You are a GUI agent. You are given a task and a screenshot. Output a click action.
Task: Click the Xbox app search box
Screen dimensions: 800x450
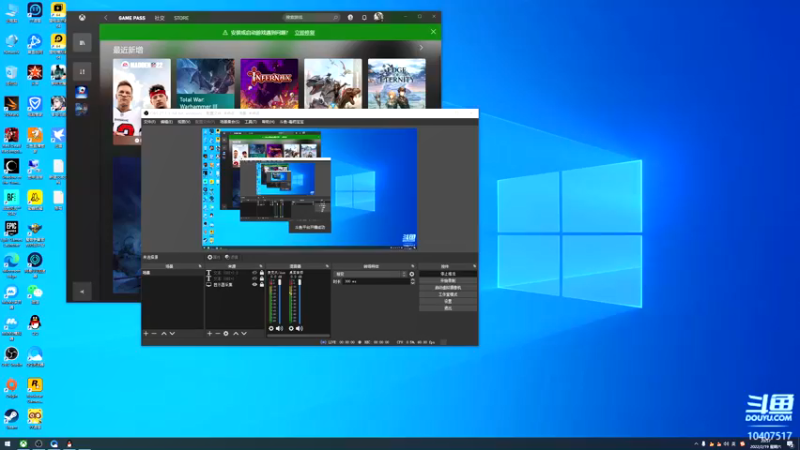pyautogui.click(x=311, y=17)
